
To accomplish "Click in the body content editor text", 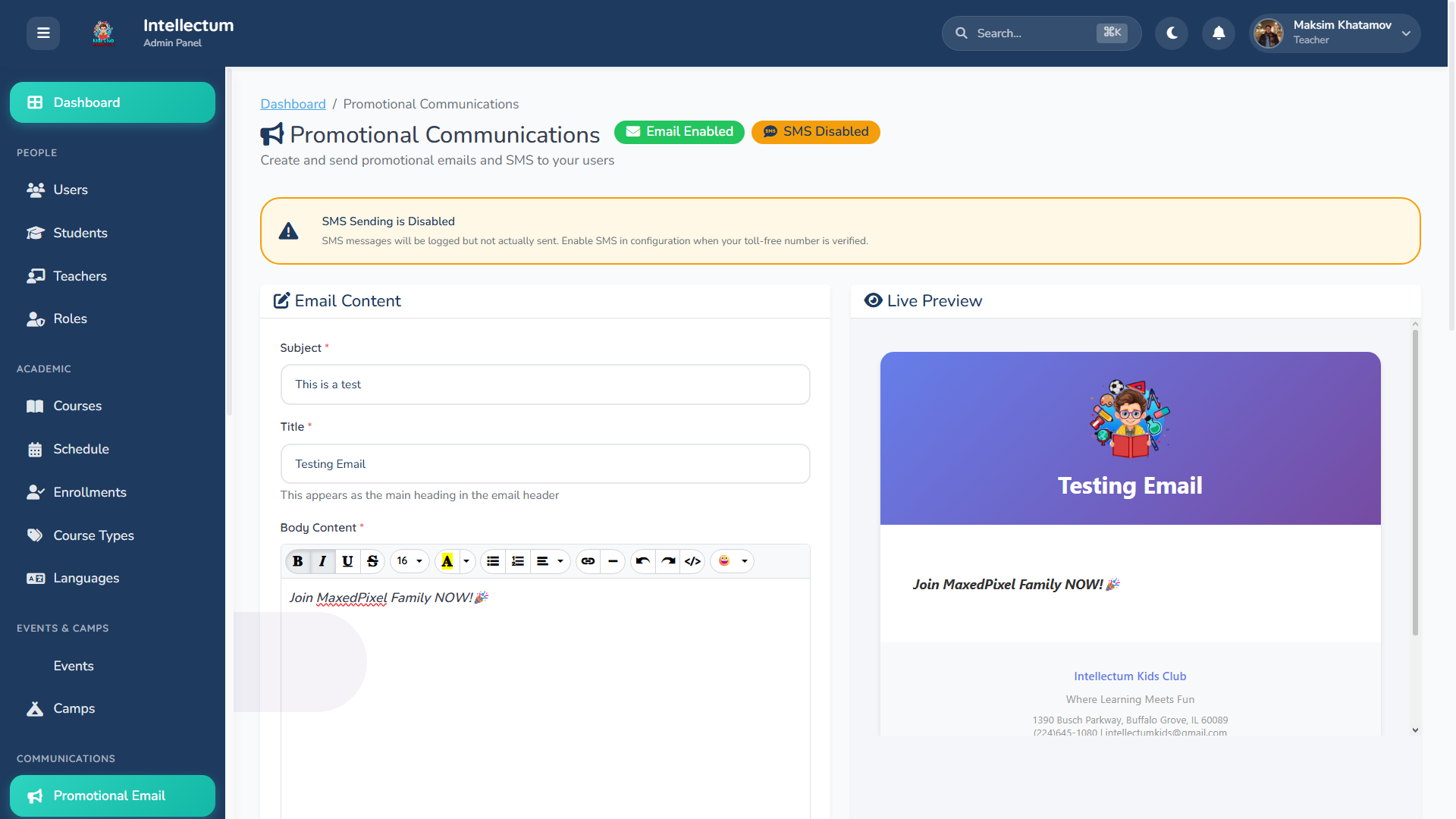I will pos(388,598).
